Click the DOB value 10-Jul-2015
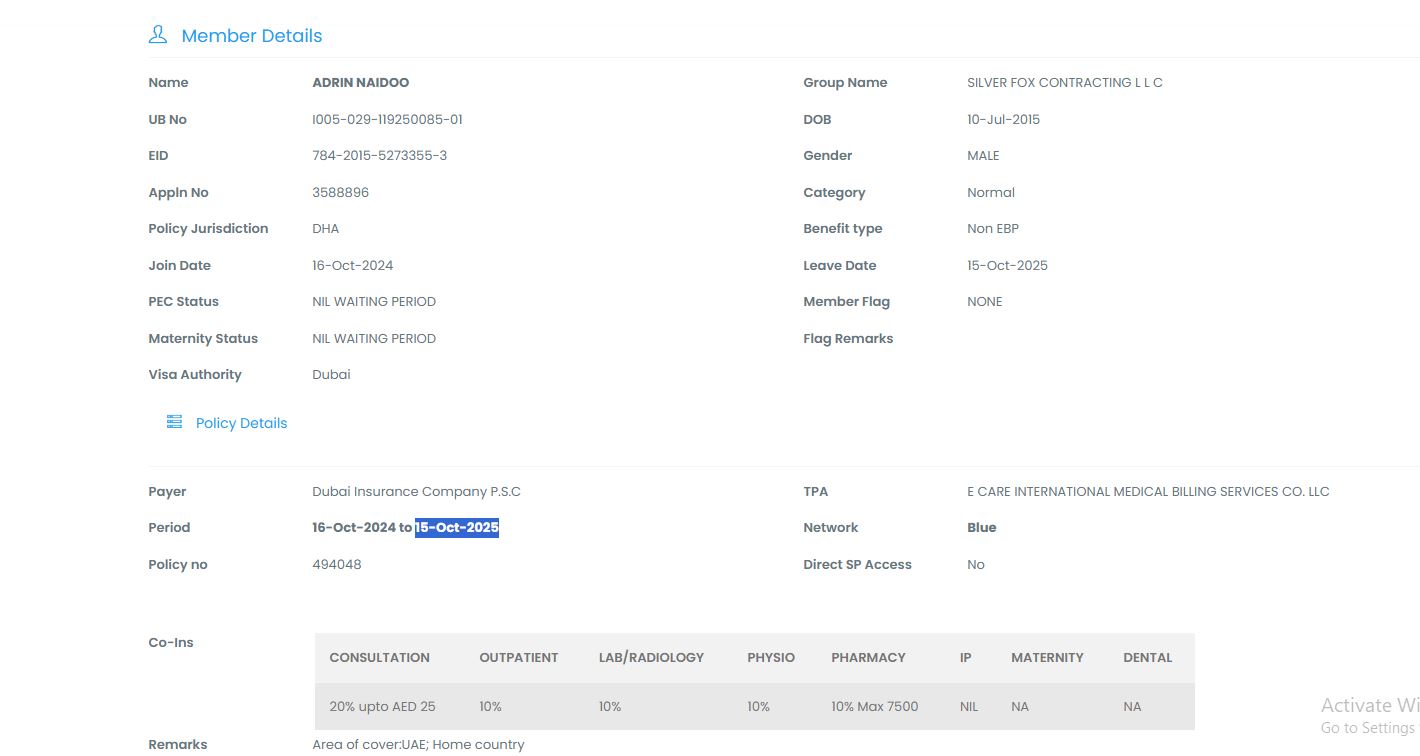The width and height of the screenshot is (1420, 756). tap(1003, 120)
